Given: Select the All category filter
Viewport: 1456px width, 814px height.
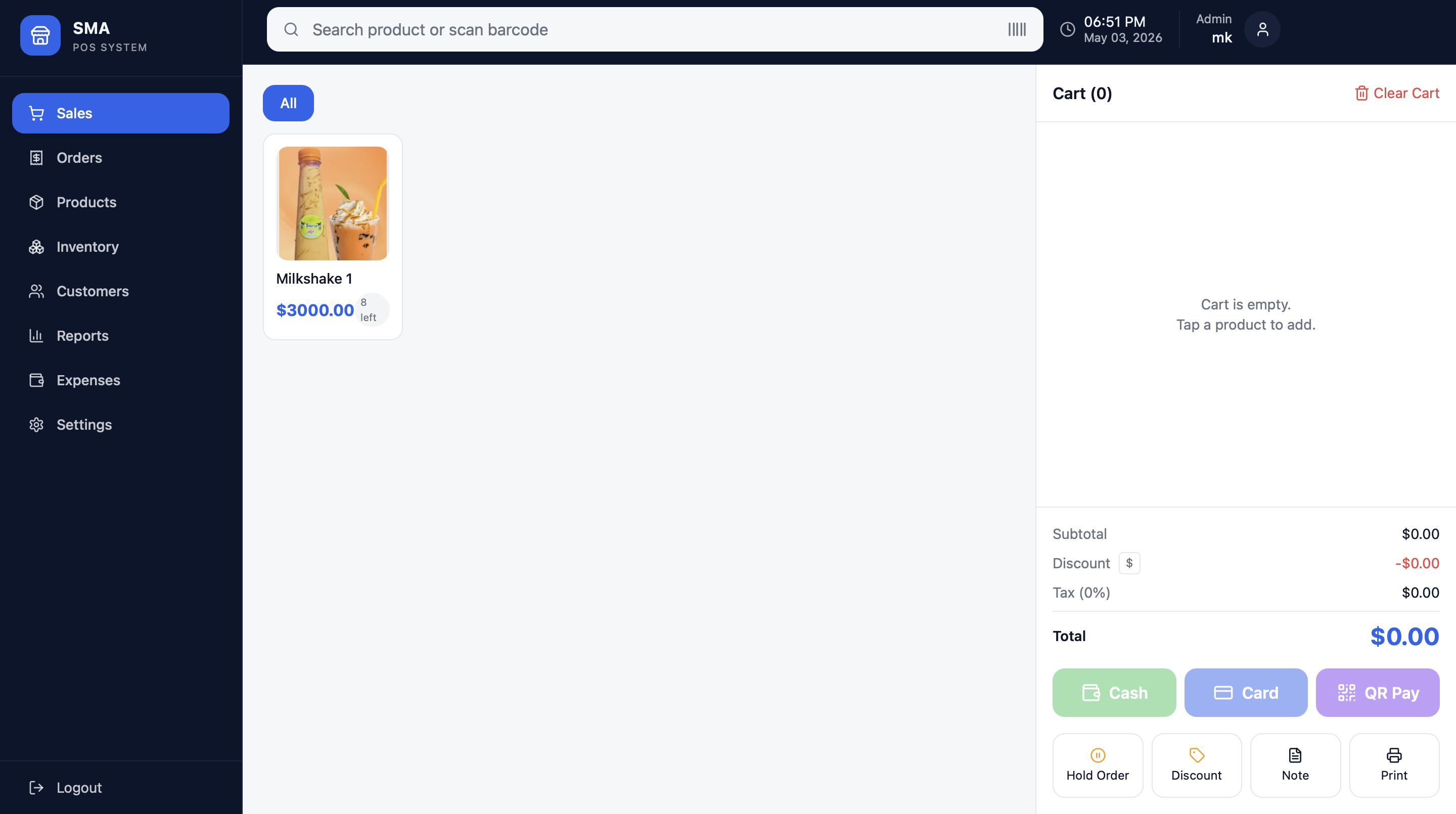Looking at the screenshot, I should coord(288,103).
